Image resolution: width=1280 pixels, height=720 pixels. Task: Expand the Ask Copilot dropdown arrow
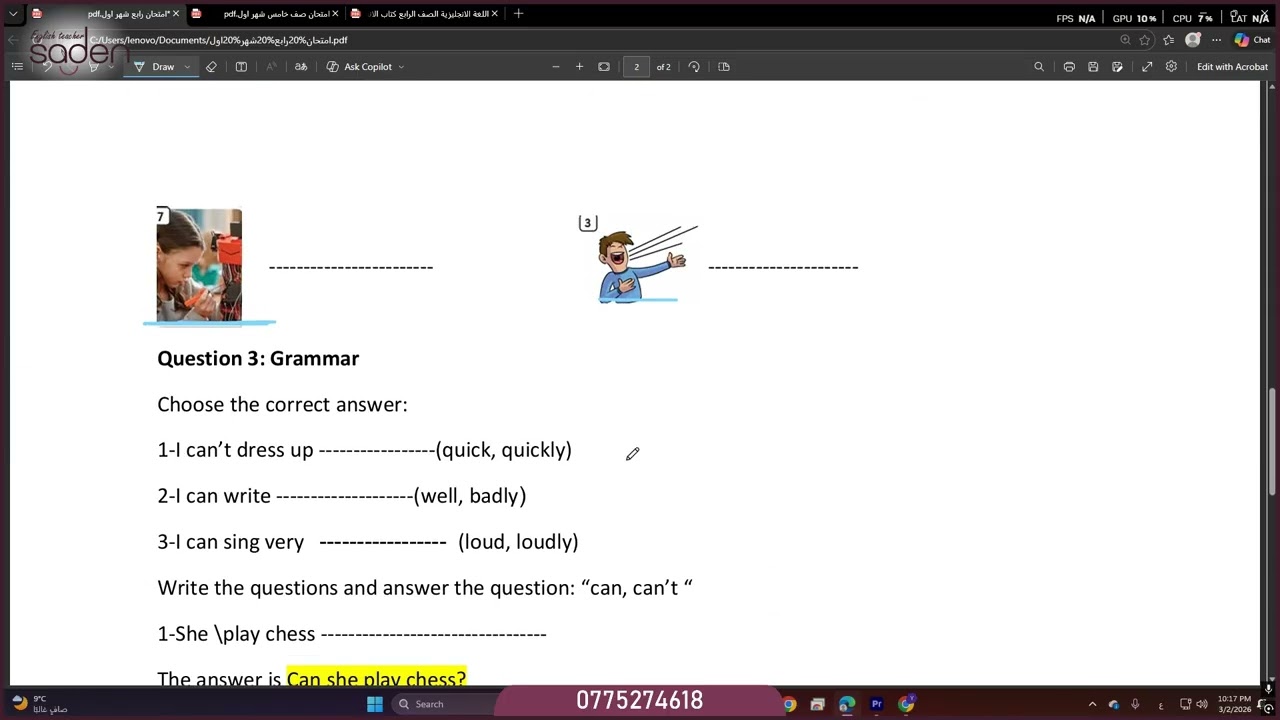pos(401,67)
